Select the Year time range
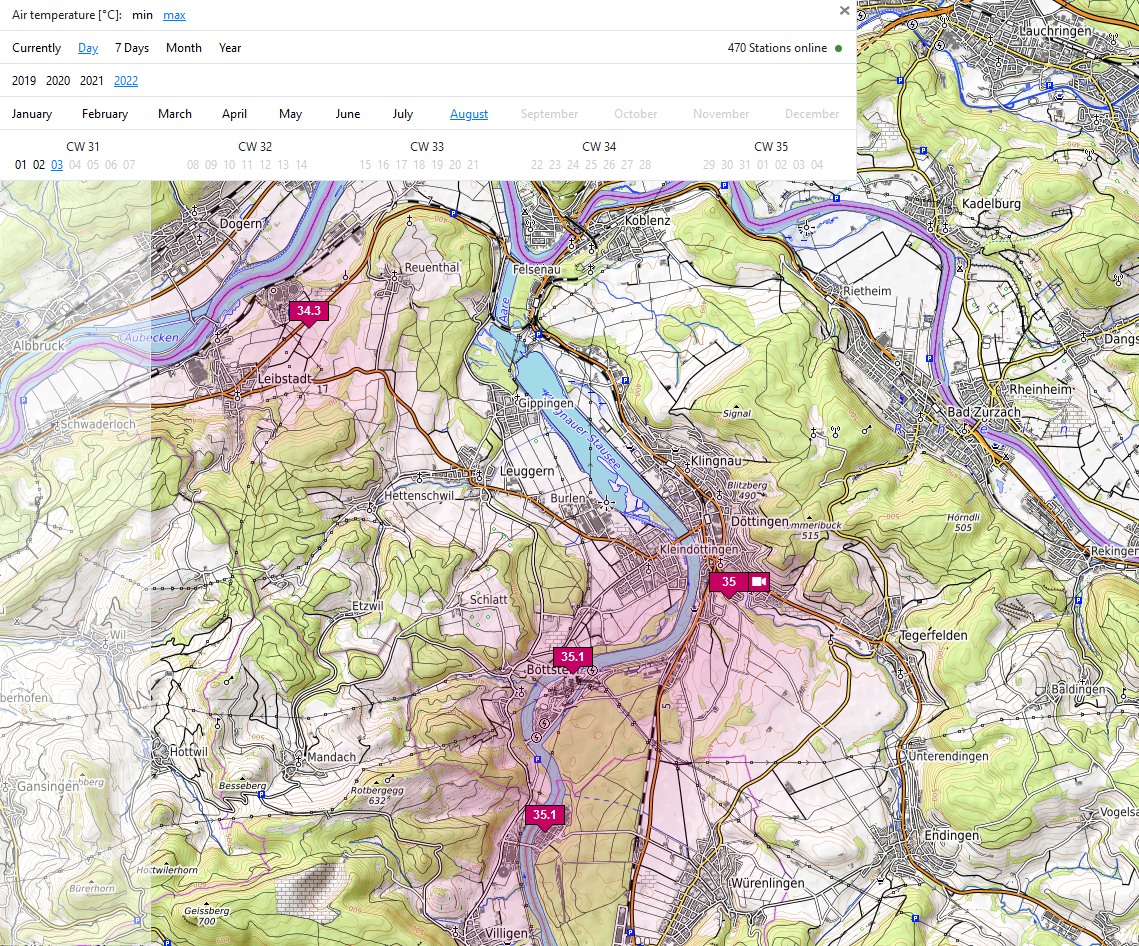 tap(230, 48)
